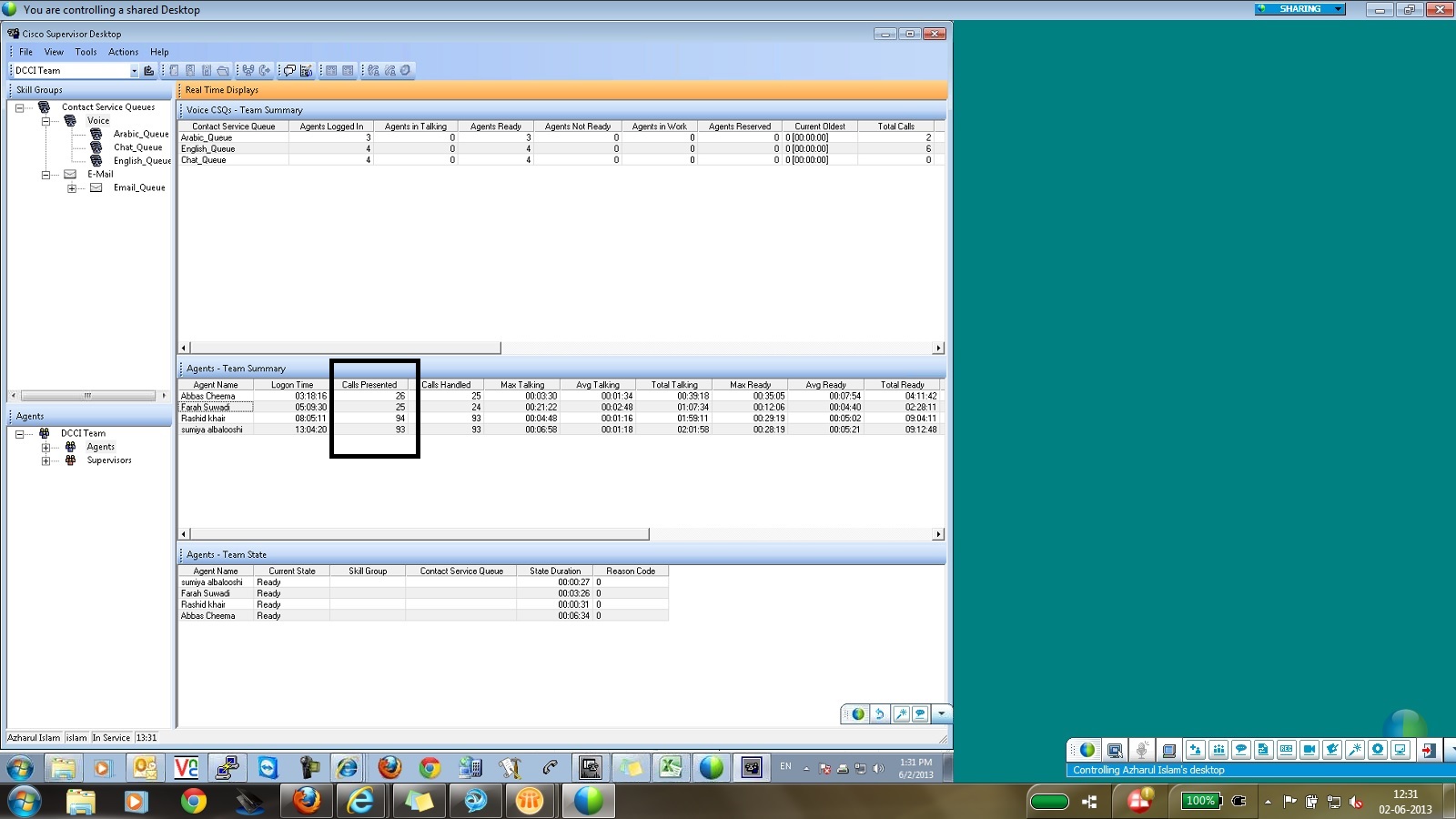Select Rashid khair row in Team Summary
This screenshot has height=819, width=1456.
pyautogui.click(x=561, y=419)
